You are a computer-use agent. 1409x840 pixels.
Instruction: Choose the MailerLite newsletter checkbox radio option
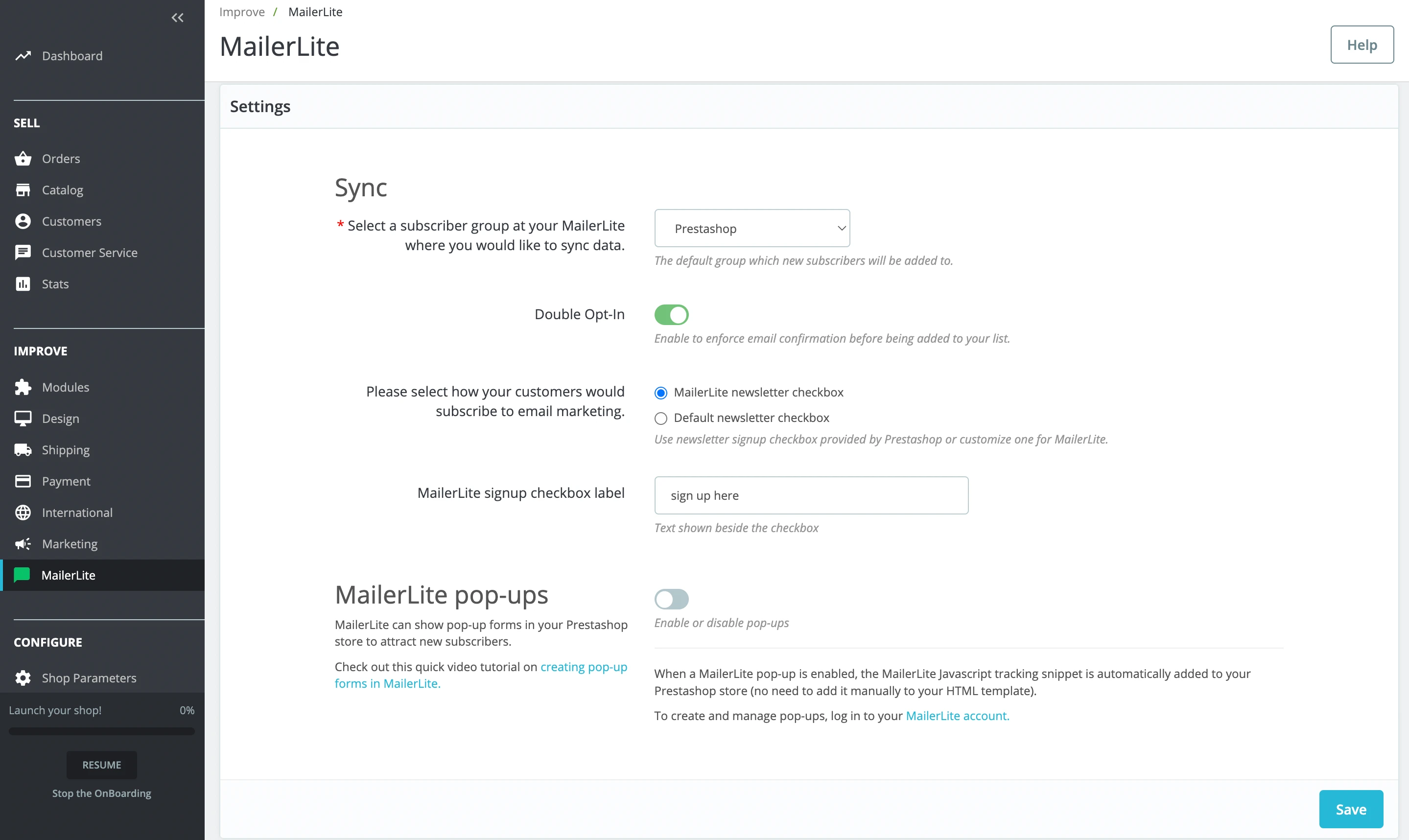click(660, 393)
